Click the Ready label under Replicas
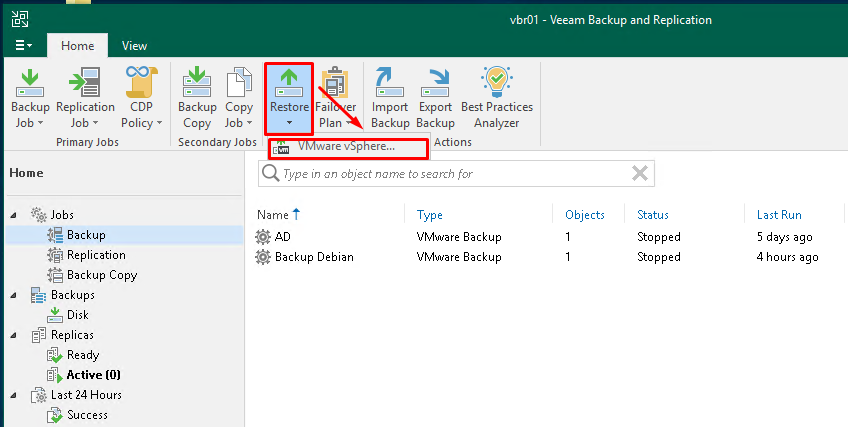The height and width of the screenshot is (427, 848). point(83,355)
